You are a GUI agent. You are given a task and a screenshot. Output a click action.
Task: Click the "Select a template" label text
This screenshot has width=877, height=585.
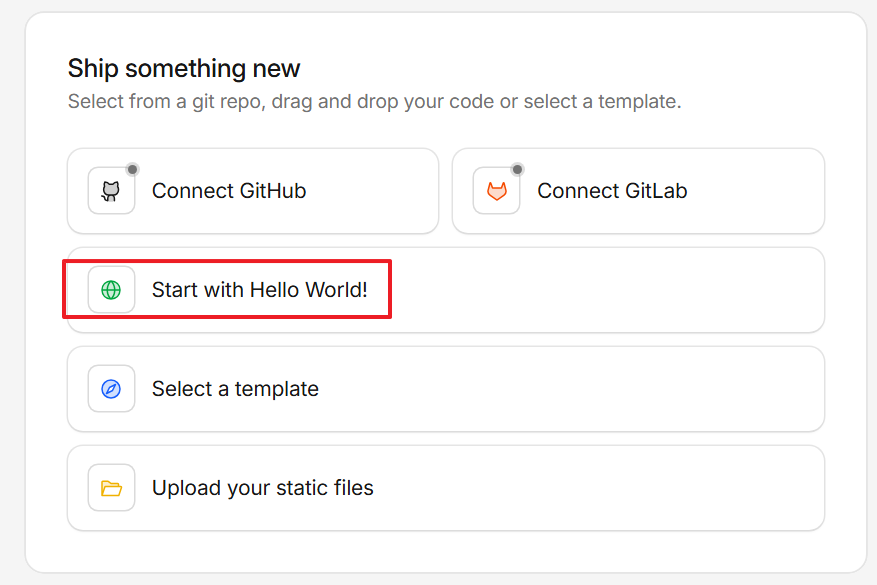pos(234,388)
